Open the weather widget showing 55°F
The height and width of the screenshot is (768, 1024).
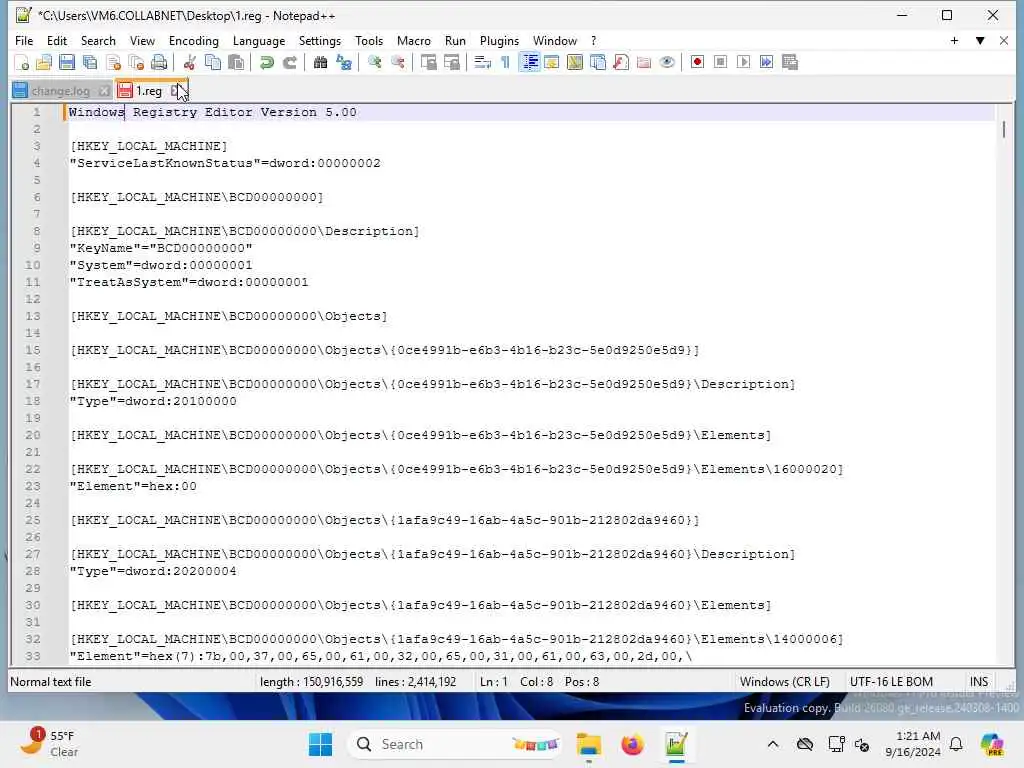point(48,743)
